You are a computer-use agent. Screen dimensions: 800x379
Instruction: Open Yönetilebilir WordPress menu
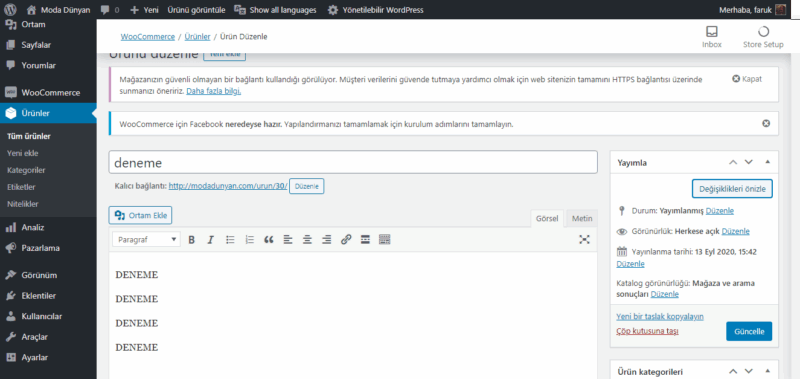point(375,10)
